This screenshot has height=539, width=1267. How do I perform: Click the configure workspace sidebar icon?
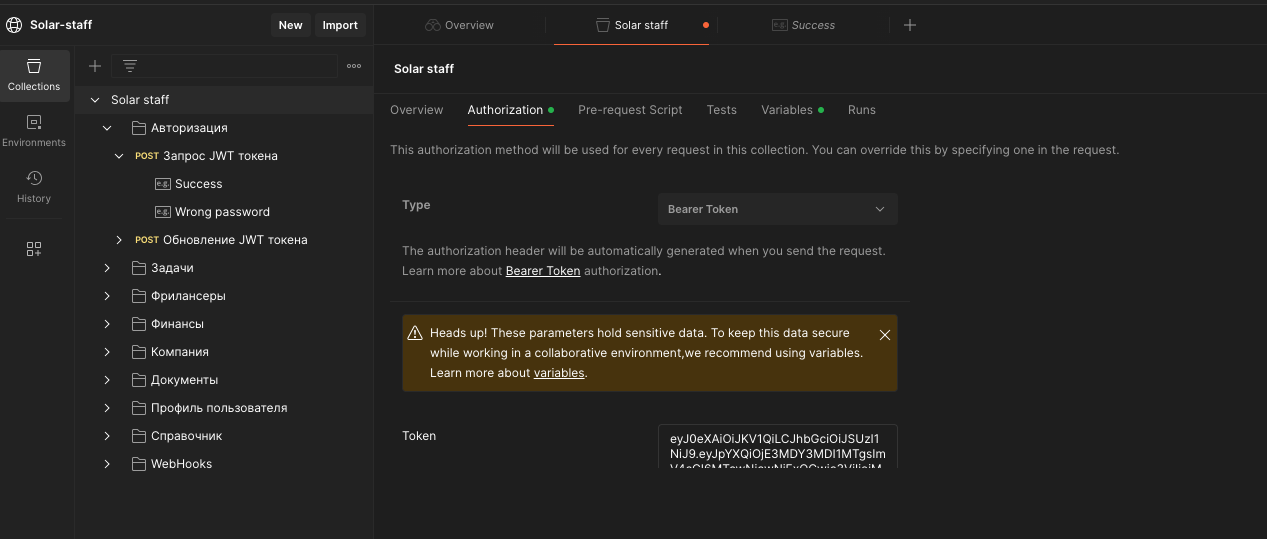tap(34, 249)
